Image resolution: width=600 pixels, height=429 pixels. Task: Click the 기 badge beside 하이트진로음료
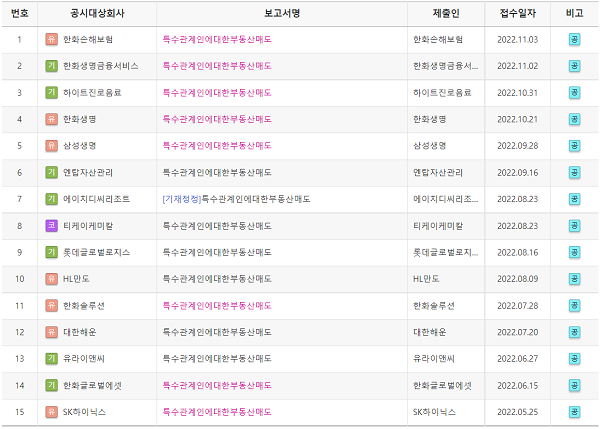[51, 92]
